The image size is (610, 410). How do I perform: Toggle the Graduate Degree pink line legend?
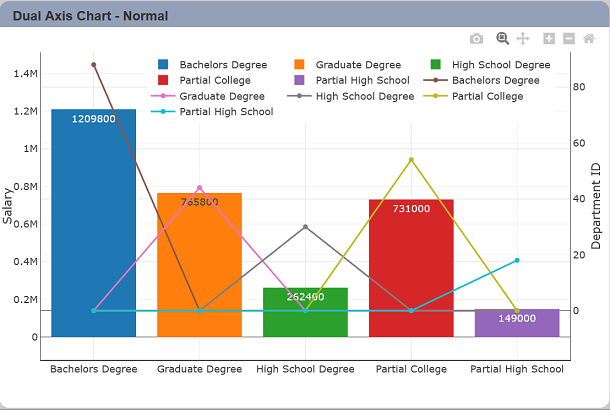[x=208, y=96]
